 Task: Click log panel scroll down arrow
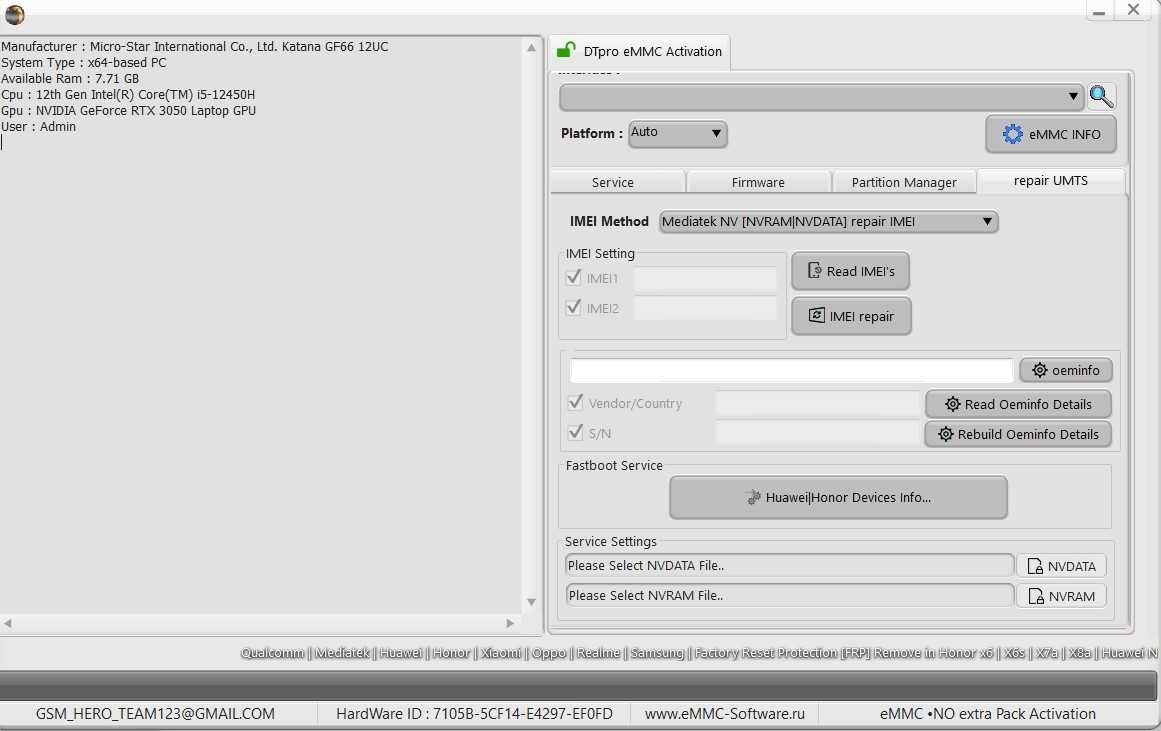pyautogui.click(x=531, y=602)
